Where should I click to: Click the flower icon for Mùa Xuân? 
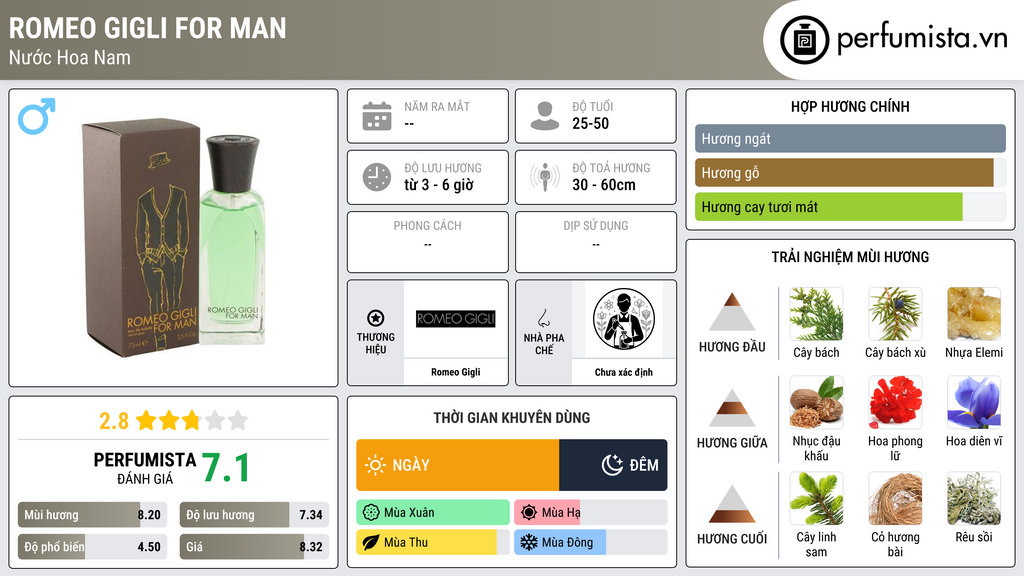(370, 512)
